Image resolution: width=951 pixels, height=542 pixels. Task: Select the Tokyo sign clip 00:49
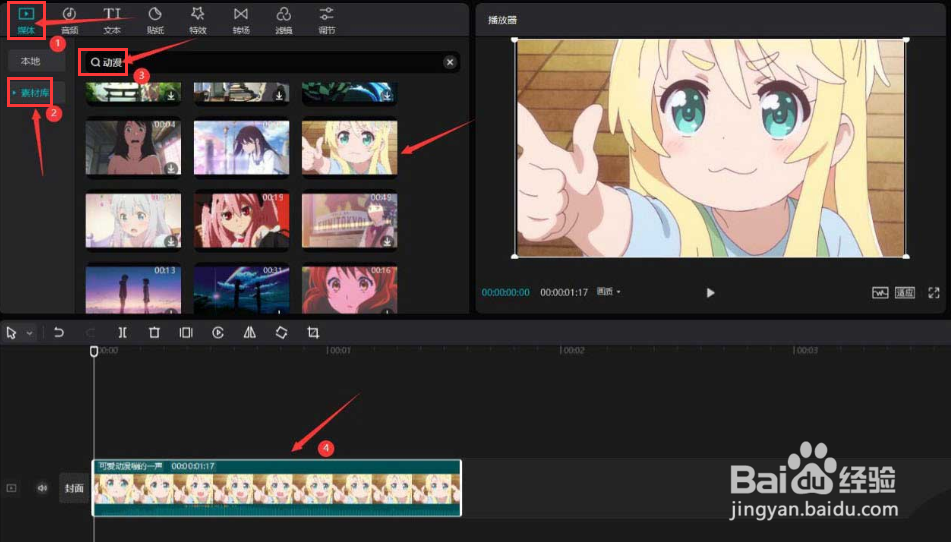(350, 220)
